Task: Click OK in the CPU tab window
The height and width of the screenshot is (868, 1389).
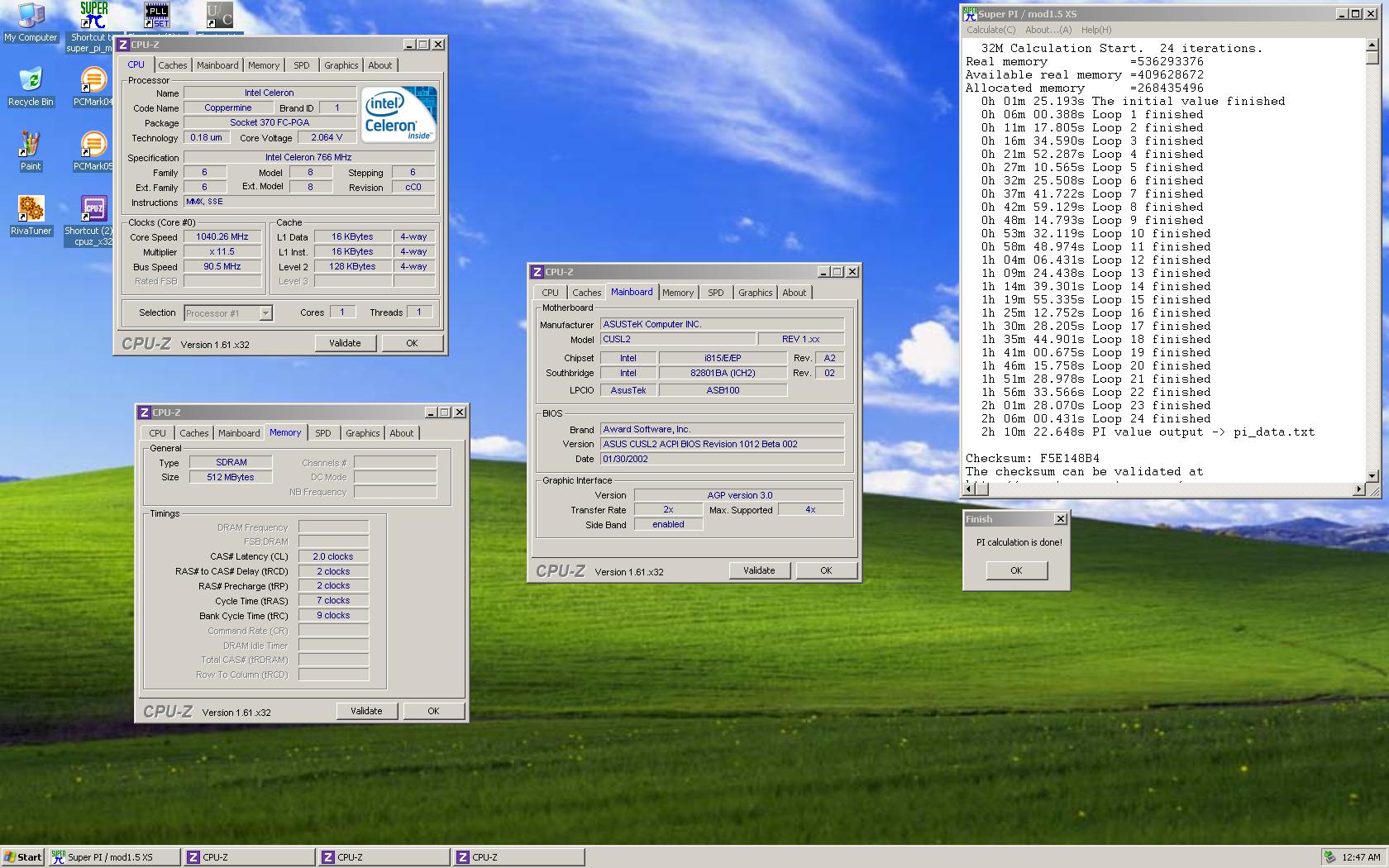Action: [x=412, y=343]
